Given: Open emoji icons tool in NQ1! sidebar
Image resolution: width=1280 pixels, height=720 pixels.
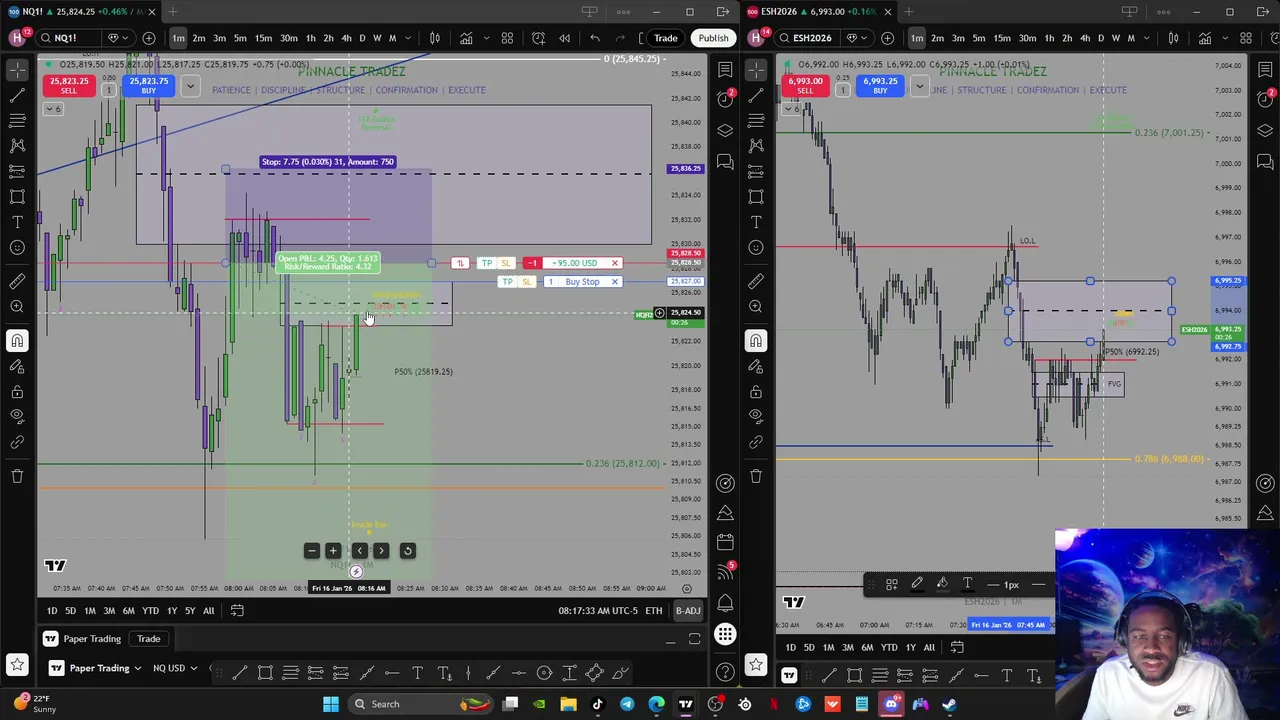Looking at the screenshot, I should pyautogui.click(x=17, y=247).
